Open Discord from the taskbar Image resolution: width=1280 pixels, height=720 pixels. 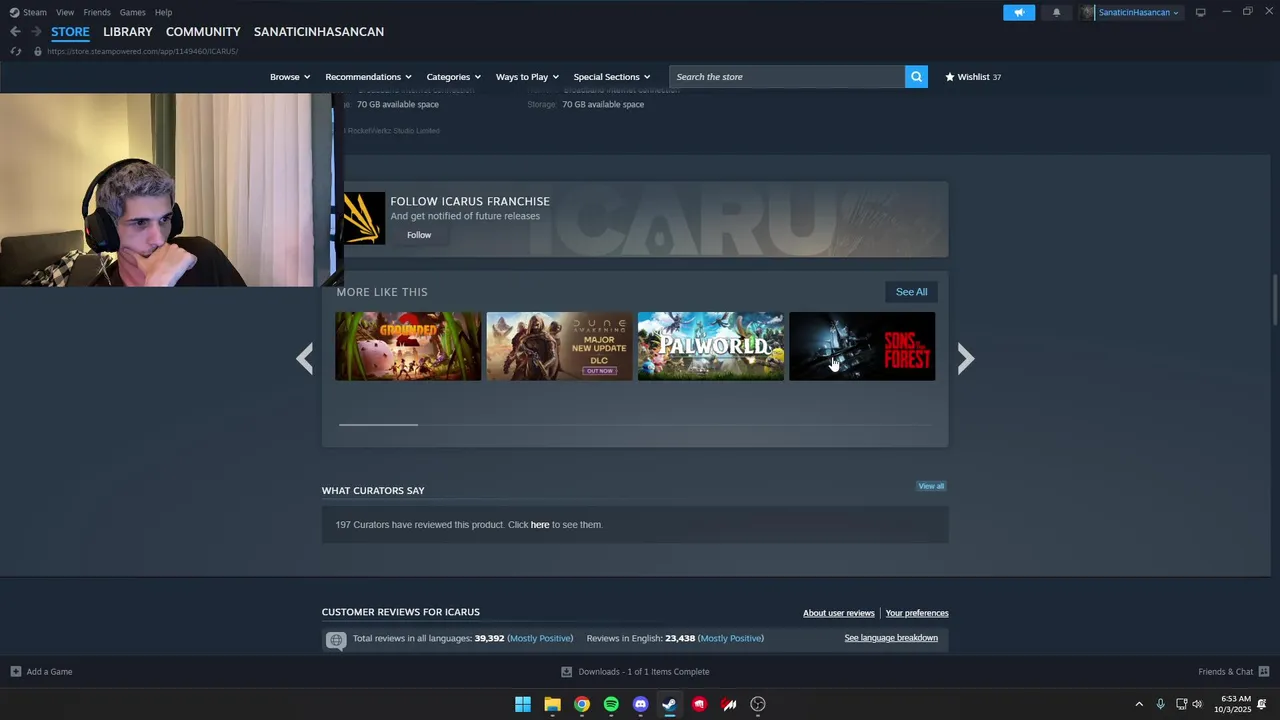[x=641, y=704]
